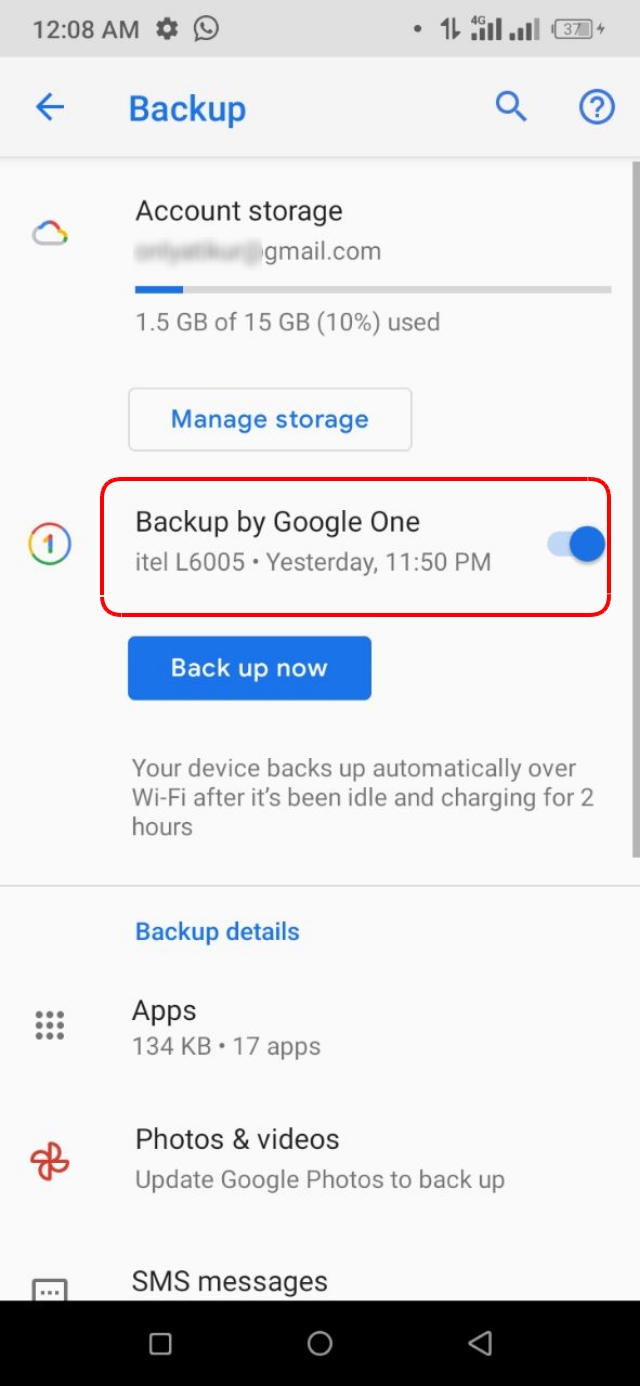Open Manage storage
The width and height of the screenshot is (640, 1386).
[269, 419]
